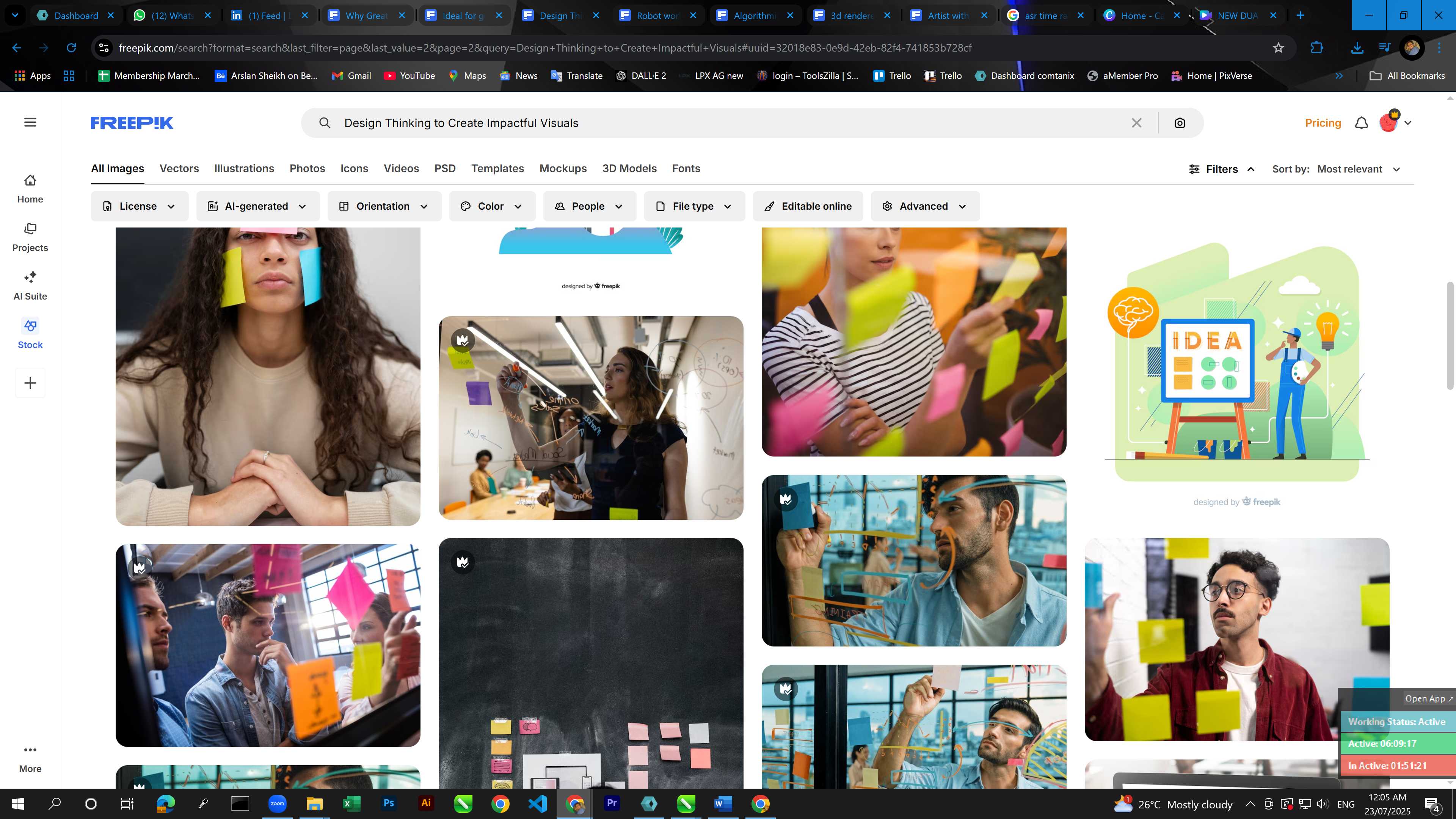Click the Pricing link
1456x819 pixels.
1323,122
